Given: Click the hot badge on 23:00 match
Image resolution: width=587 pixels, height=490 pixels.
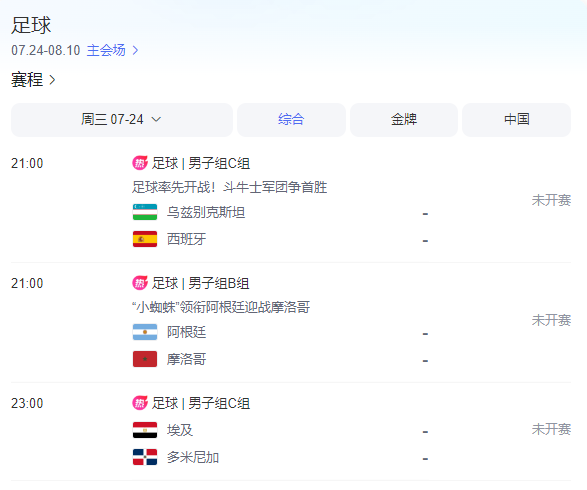Looking at the screenshot, I should click(140, 403).
